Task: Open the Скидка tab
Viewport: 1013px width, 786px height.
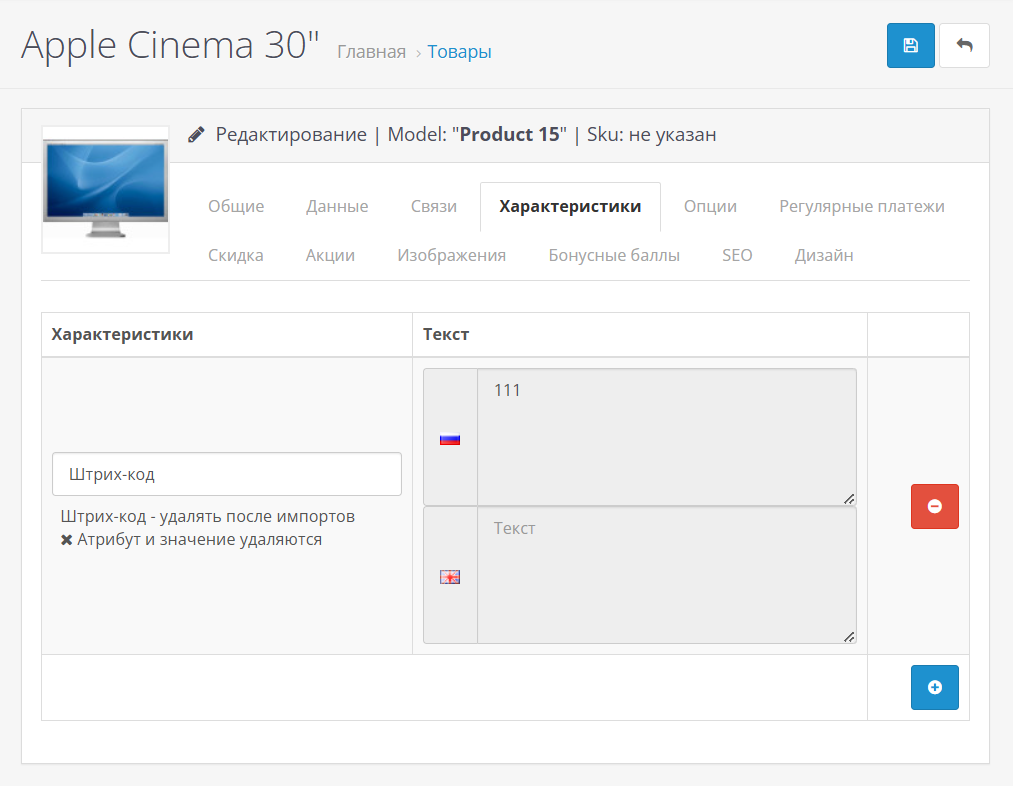Action: [236, 255]
